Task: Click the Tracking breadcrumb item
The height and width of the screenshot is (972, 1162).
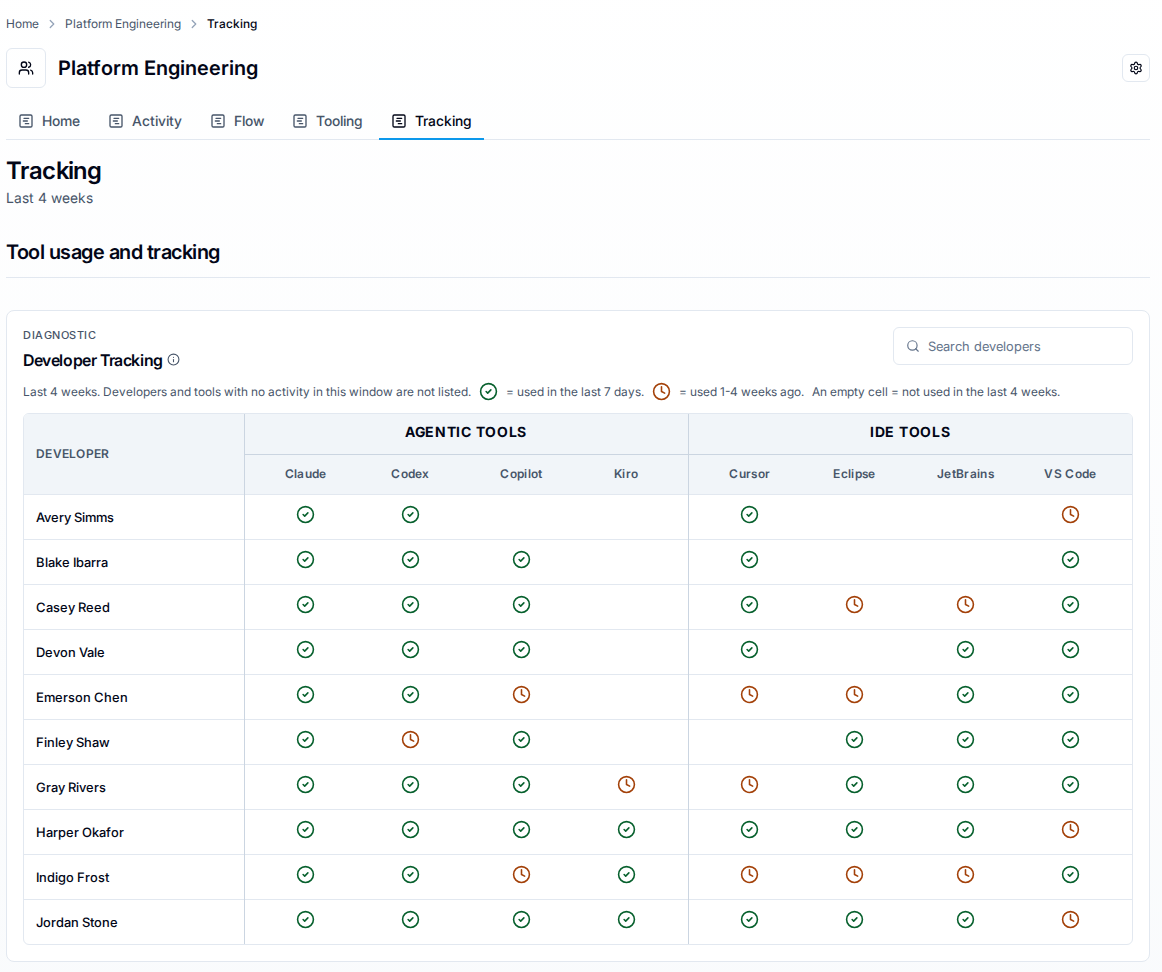Action: (232, 24)
